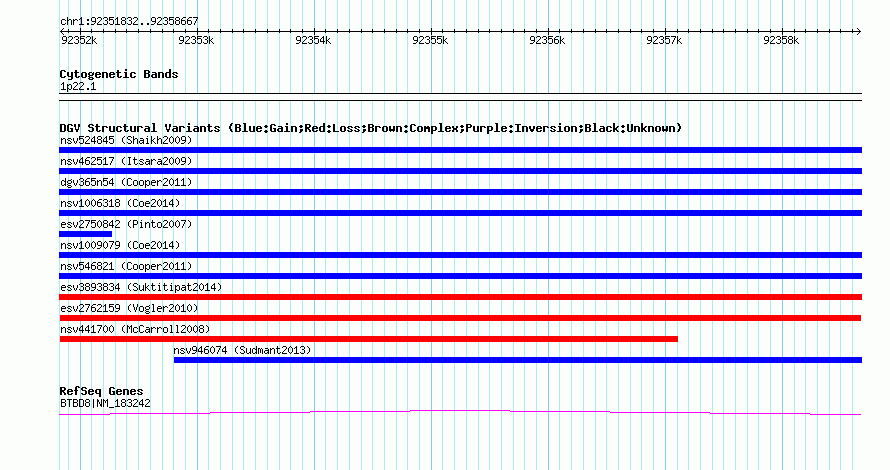
Task: Click the nsv524845 (Shaikh2009) blue gain bar
Action: [460, 150]
